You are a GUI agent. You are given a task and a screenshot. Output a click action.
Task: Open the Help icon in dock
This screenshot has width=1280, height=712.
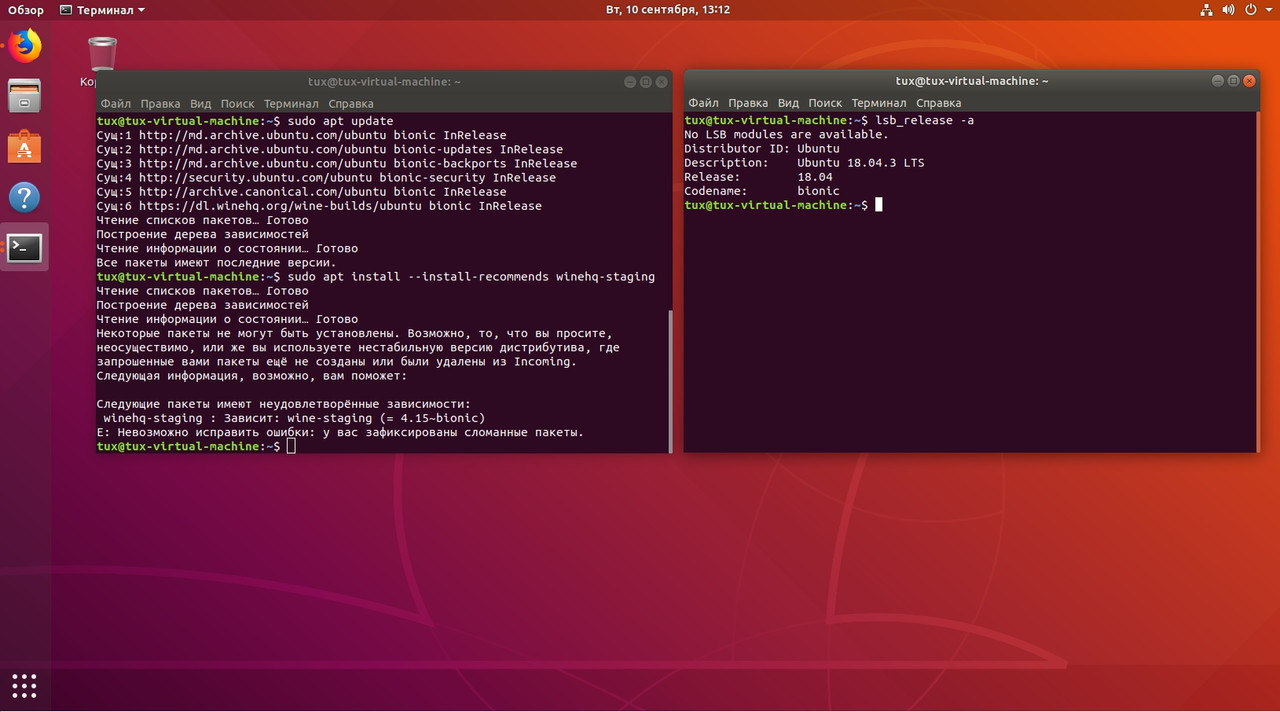[25, 197]
